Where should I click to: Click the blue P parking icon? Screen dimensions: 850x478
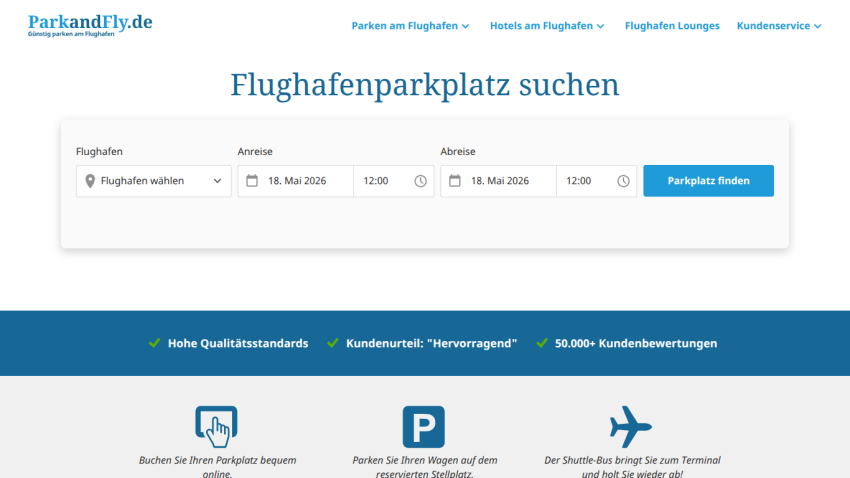tap(424, 427)
